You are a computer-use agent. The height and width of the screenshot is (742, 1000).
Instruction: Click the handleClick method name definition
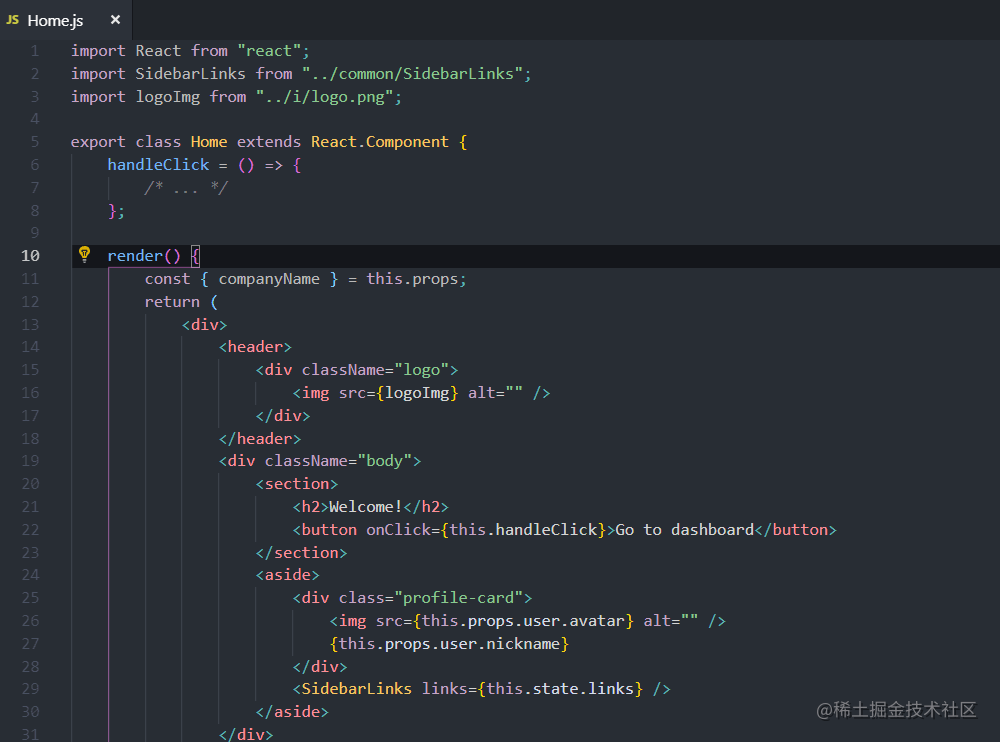[x=158, y=165]
